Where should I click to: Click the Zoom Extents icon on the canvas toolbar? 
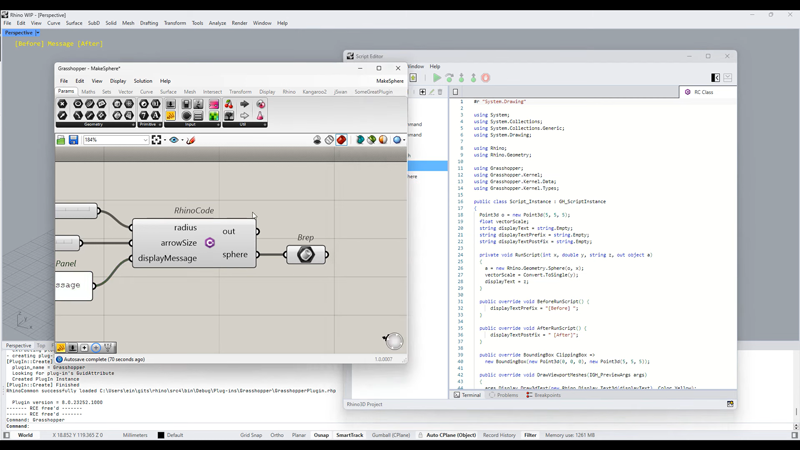pyautogui.click(x=156, y=140)
